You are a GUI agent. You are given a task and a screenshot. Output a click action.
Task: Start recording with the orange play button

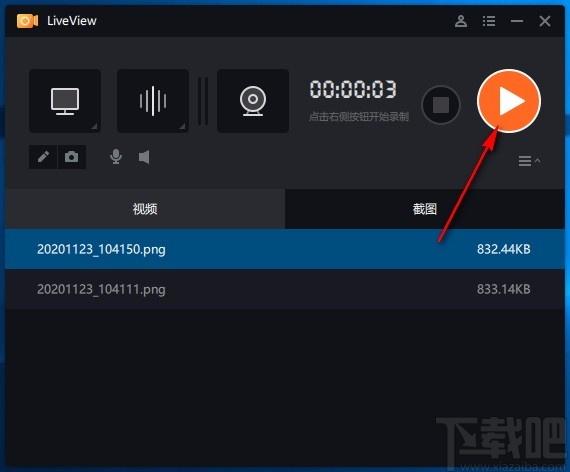coord(509,101)
